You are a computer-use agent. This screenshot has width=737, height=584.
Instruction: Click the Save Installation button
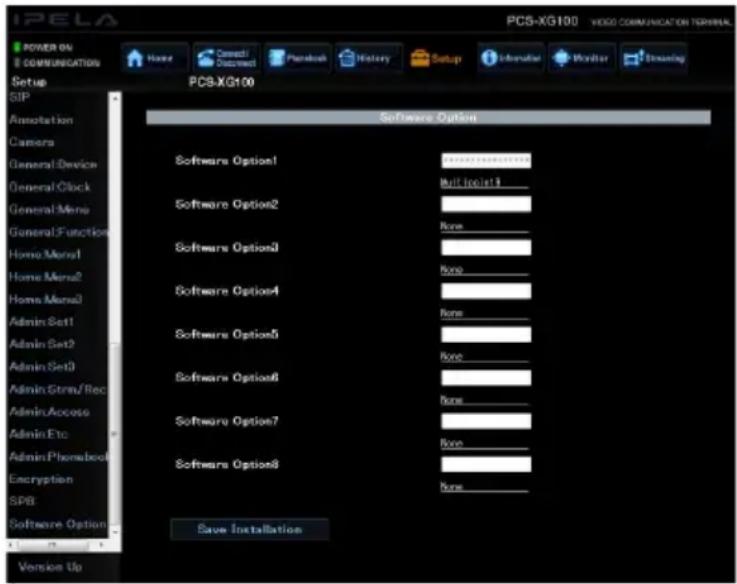click(250, 529)
